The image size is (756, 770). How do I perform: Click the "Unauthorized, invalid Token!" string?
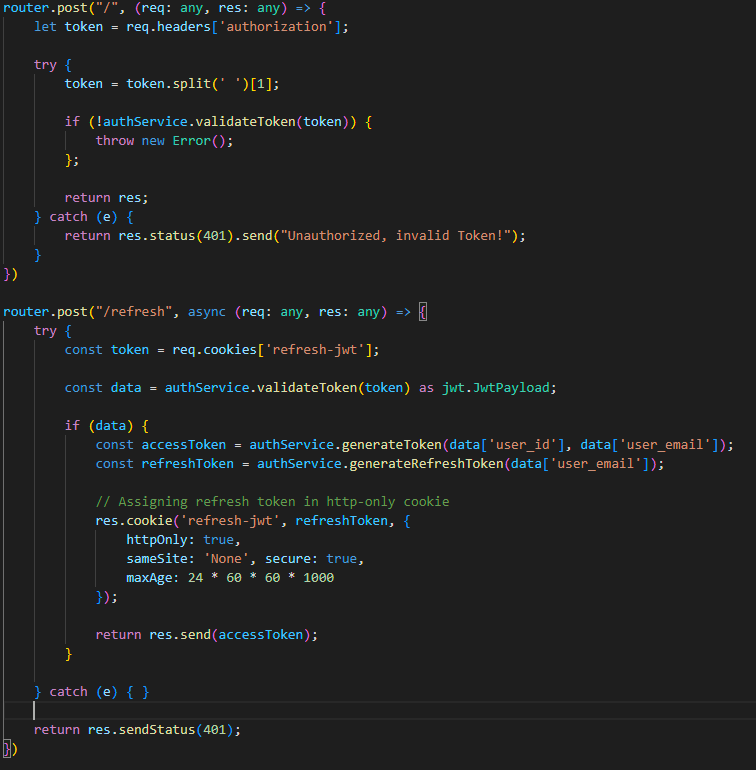pyautogui.click(x=395, y=236)
